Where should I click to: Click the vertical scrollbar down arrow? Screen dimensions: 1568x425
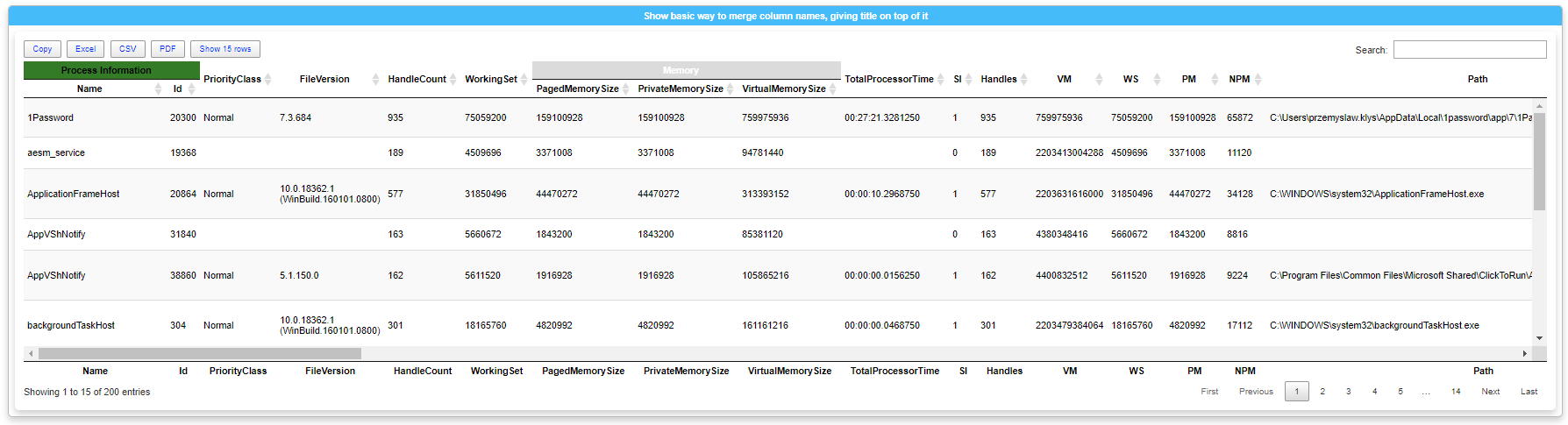click(1539, 338)
